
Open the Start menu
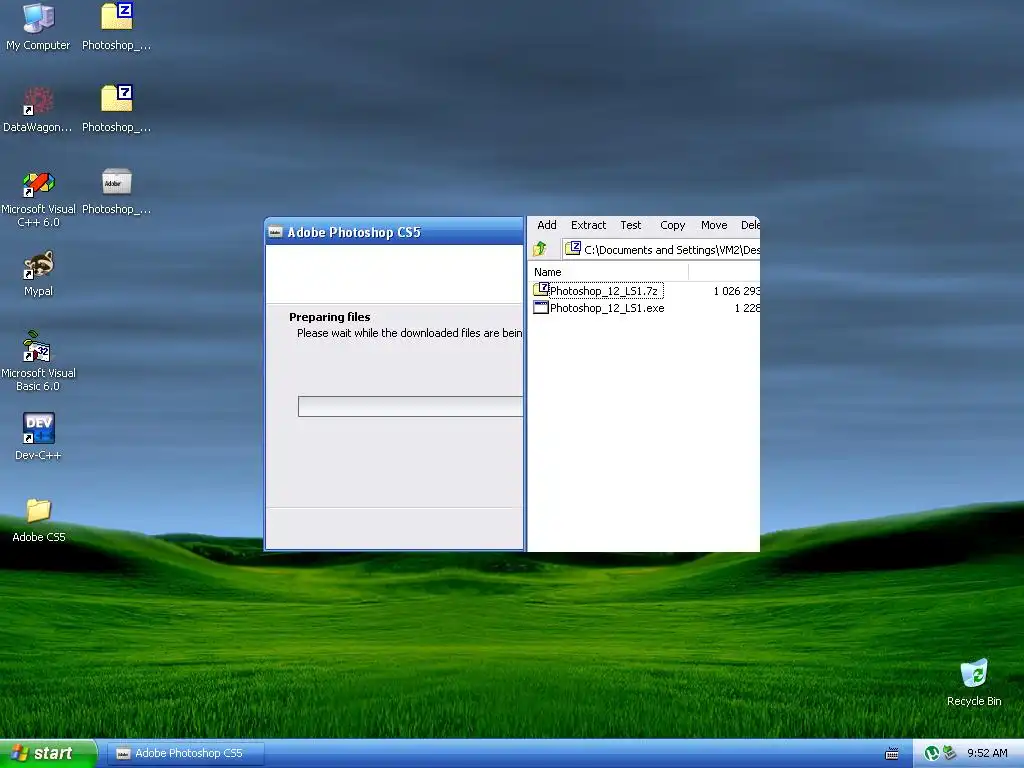(x=48, y=754)
